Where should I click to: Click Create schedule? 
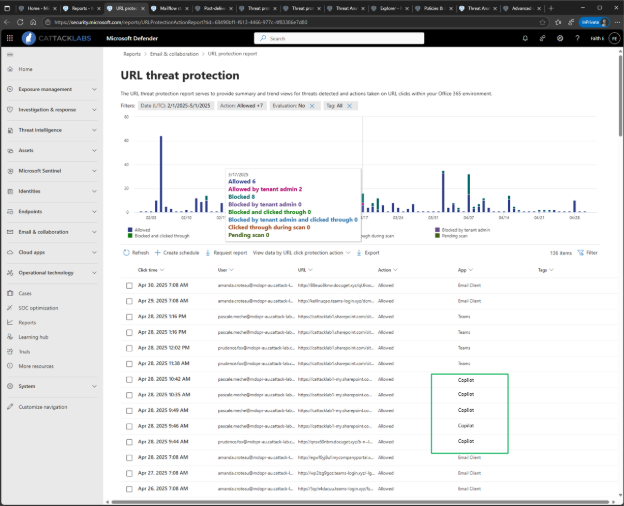[177, 253]
